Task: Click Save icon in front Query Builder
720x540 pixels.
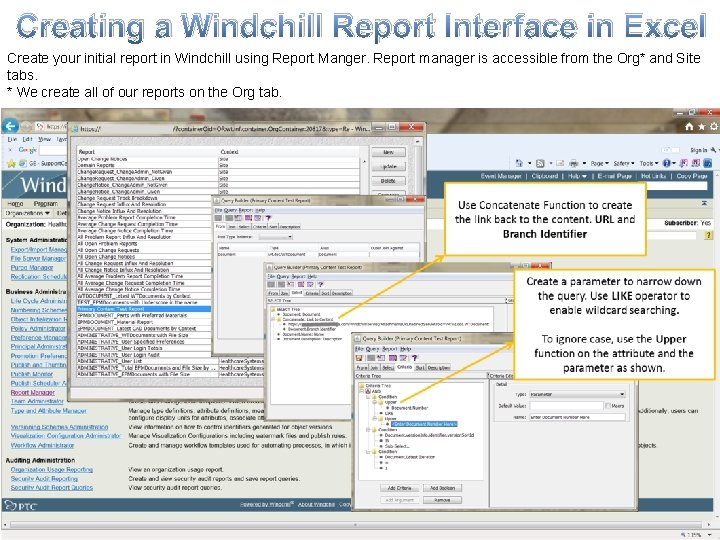Action: 360,358
